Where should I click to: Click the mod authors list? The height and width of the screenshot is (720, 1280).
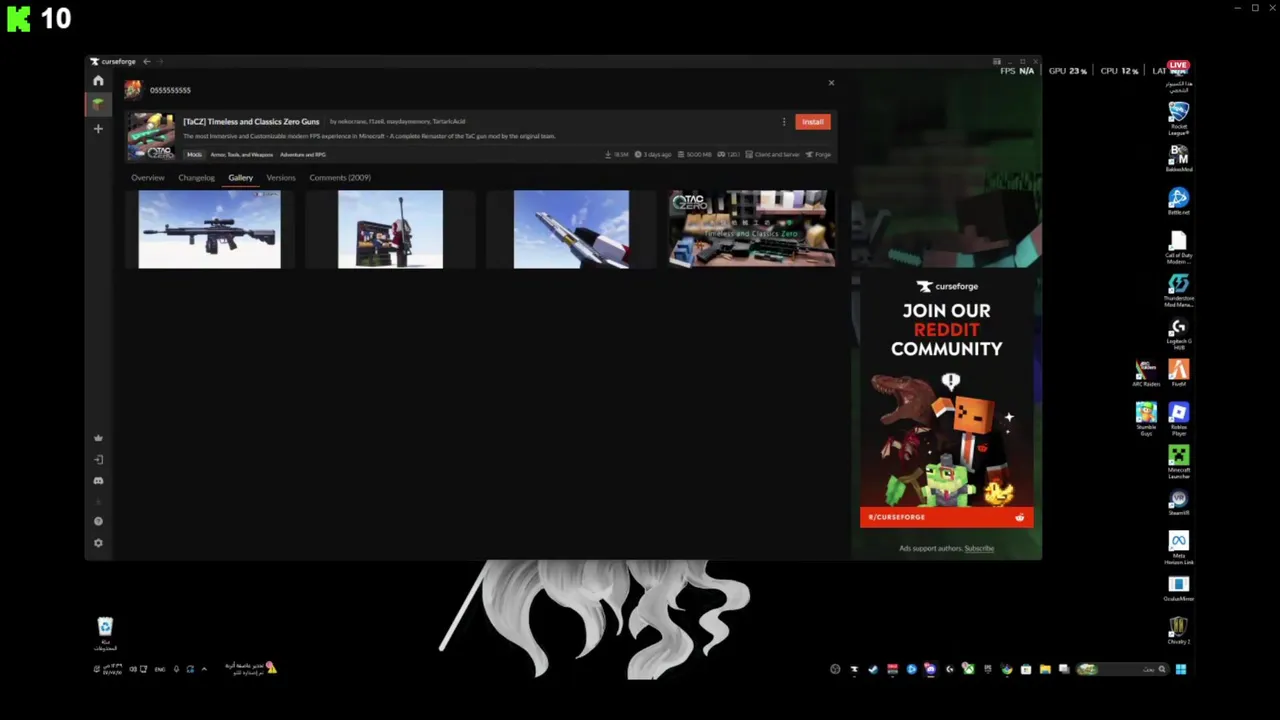point(398,122)
